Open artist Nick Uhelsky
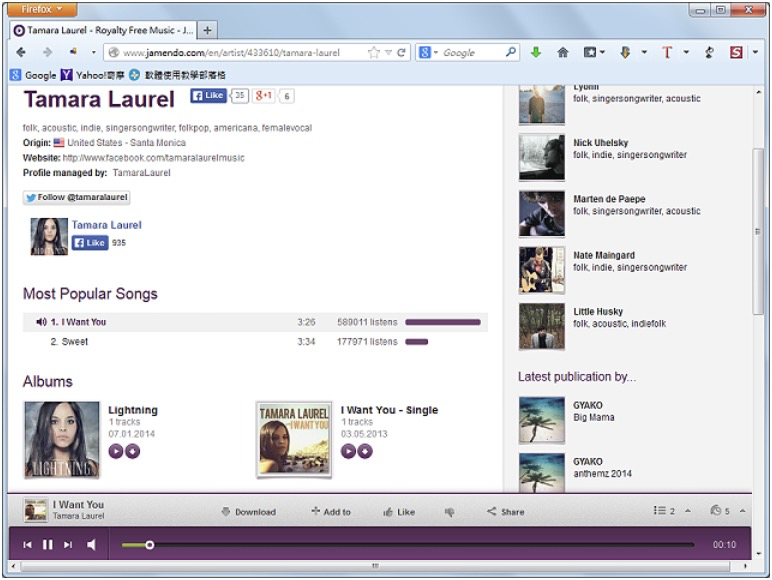This screenshot has width=772, height=580. point(601,143)
